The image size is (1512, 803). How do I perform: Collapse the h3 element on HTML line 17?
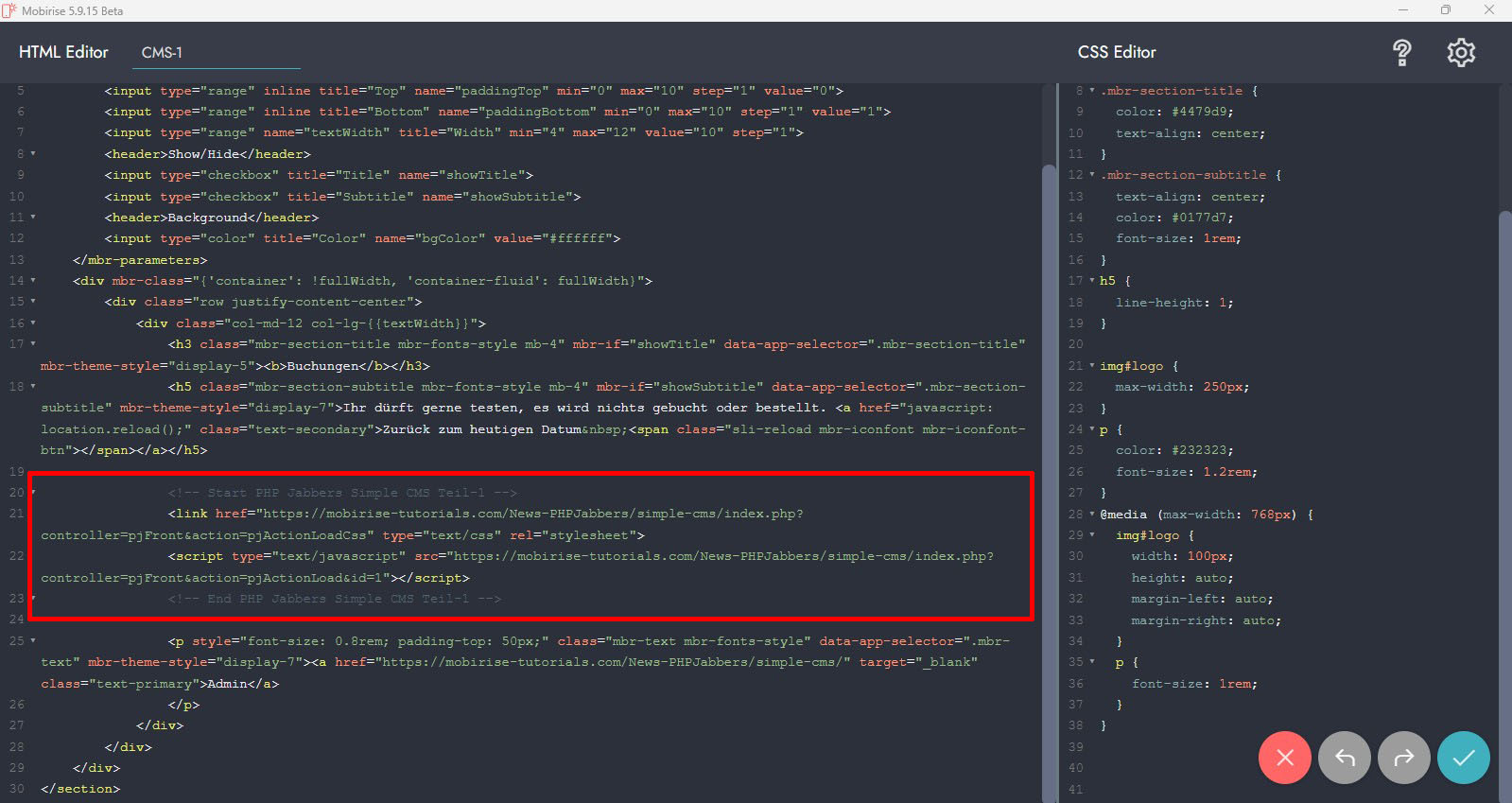[x=33, y=344]
